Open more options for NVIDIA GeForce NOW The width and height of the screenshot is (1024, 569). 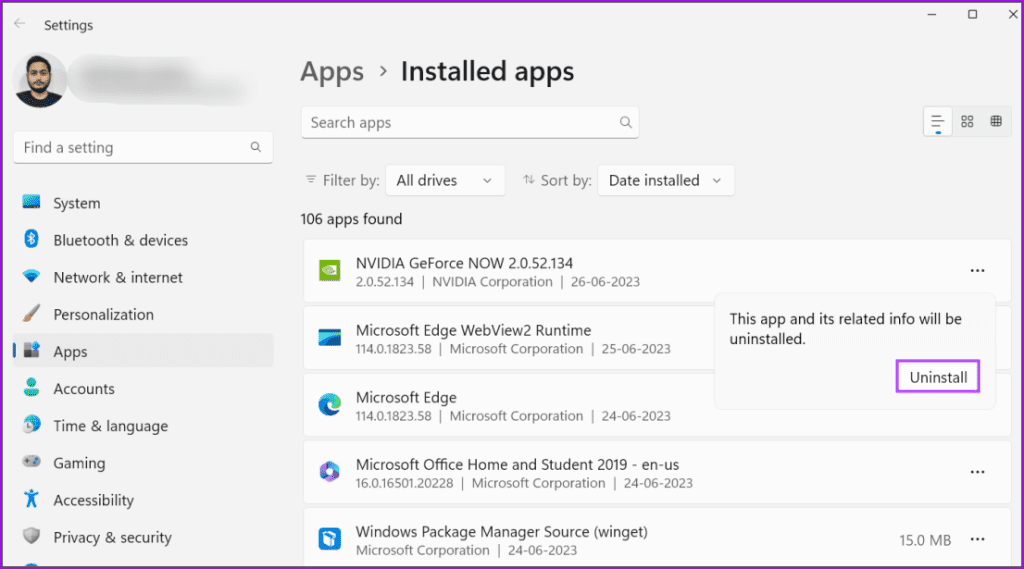click(x=977, y=270)
